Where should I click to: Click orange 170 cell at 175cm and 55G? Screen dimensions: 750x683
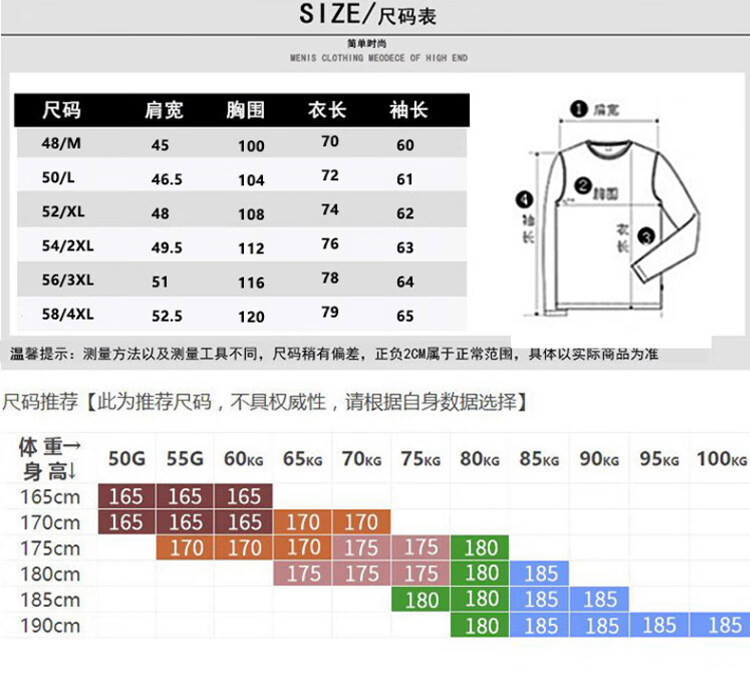185,548
